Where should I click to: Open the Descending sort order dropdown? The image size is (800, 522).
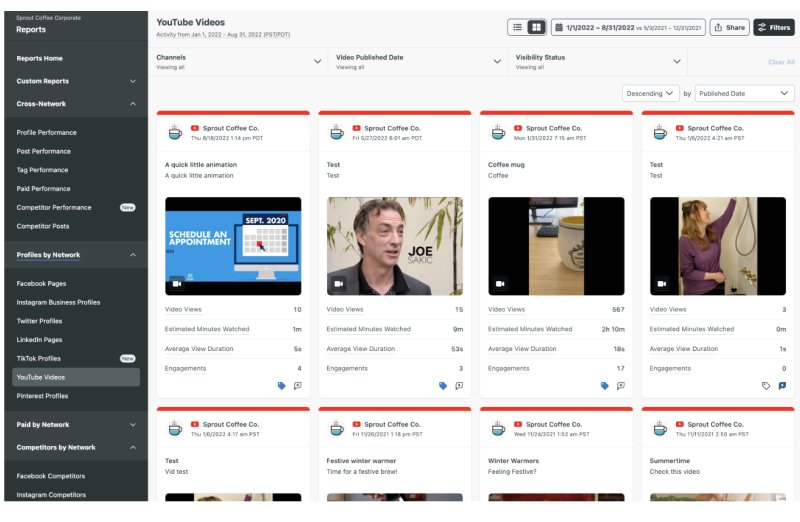[x=650, y=93]
